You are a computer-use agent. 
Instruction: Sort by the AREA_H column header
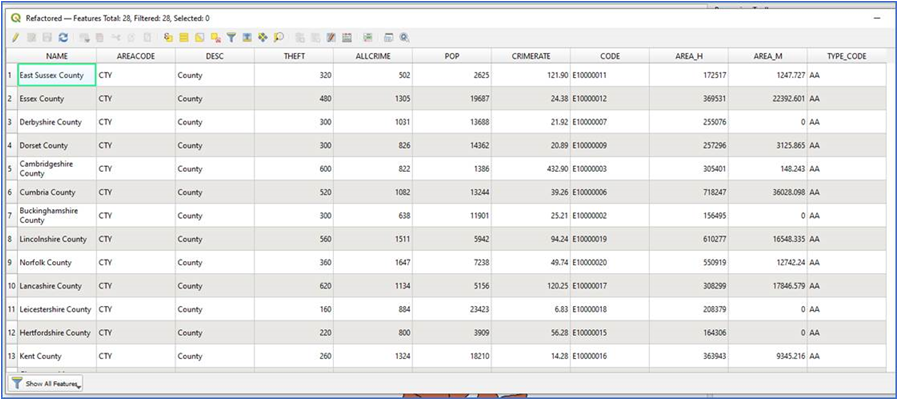689,56
